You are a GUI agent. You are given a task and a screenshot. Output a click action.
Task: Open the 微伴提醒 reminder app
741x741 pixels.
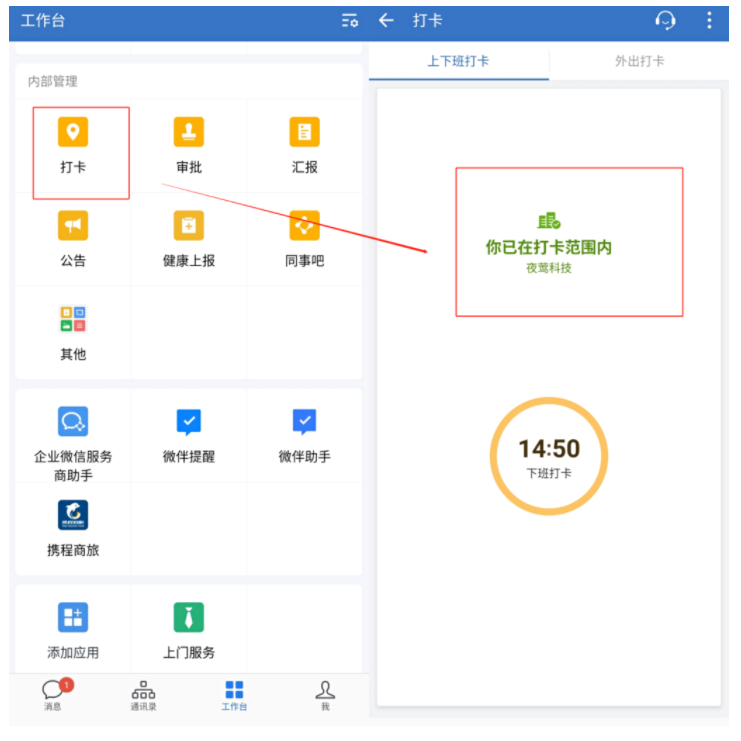189,422
